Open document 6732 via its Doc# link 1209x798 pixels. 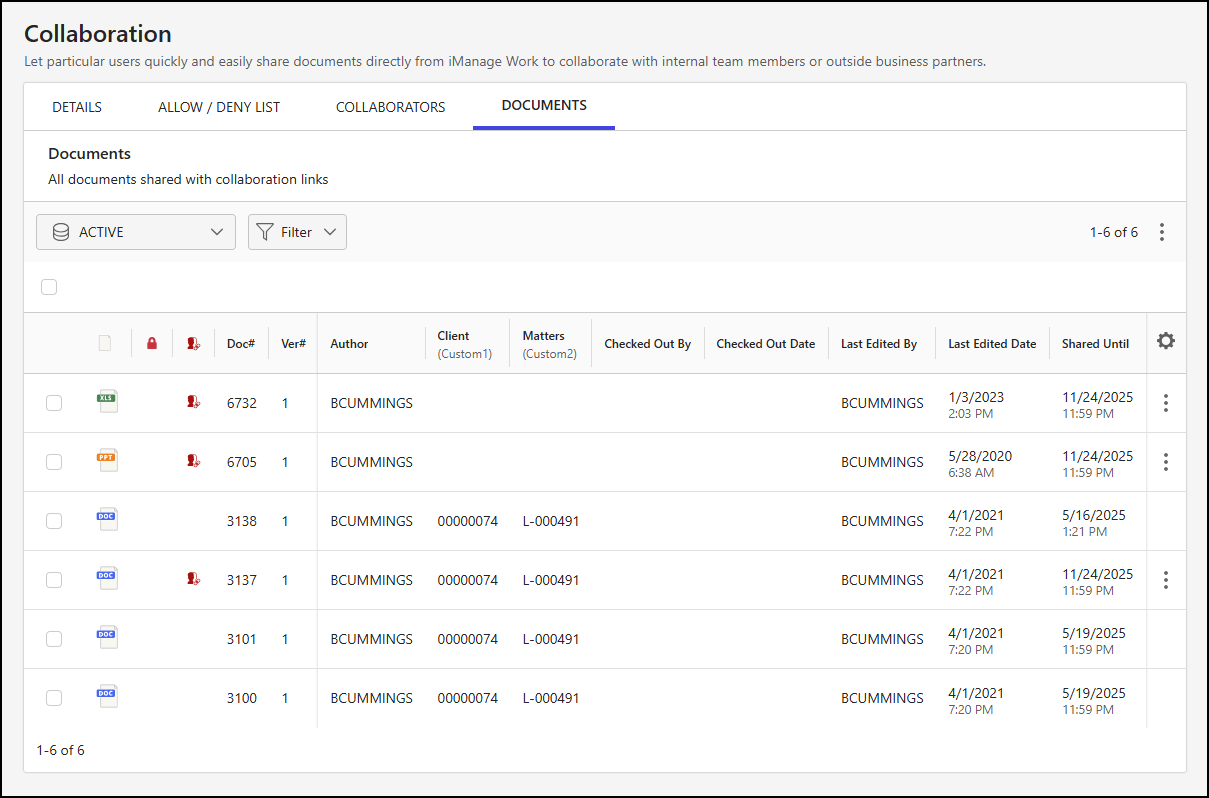click(x=241, y=402)
